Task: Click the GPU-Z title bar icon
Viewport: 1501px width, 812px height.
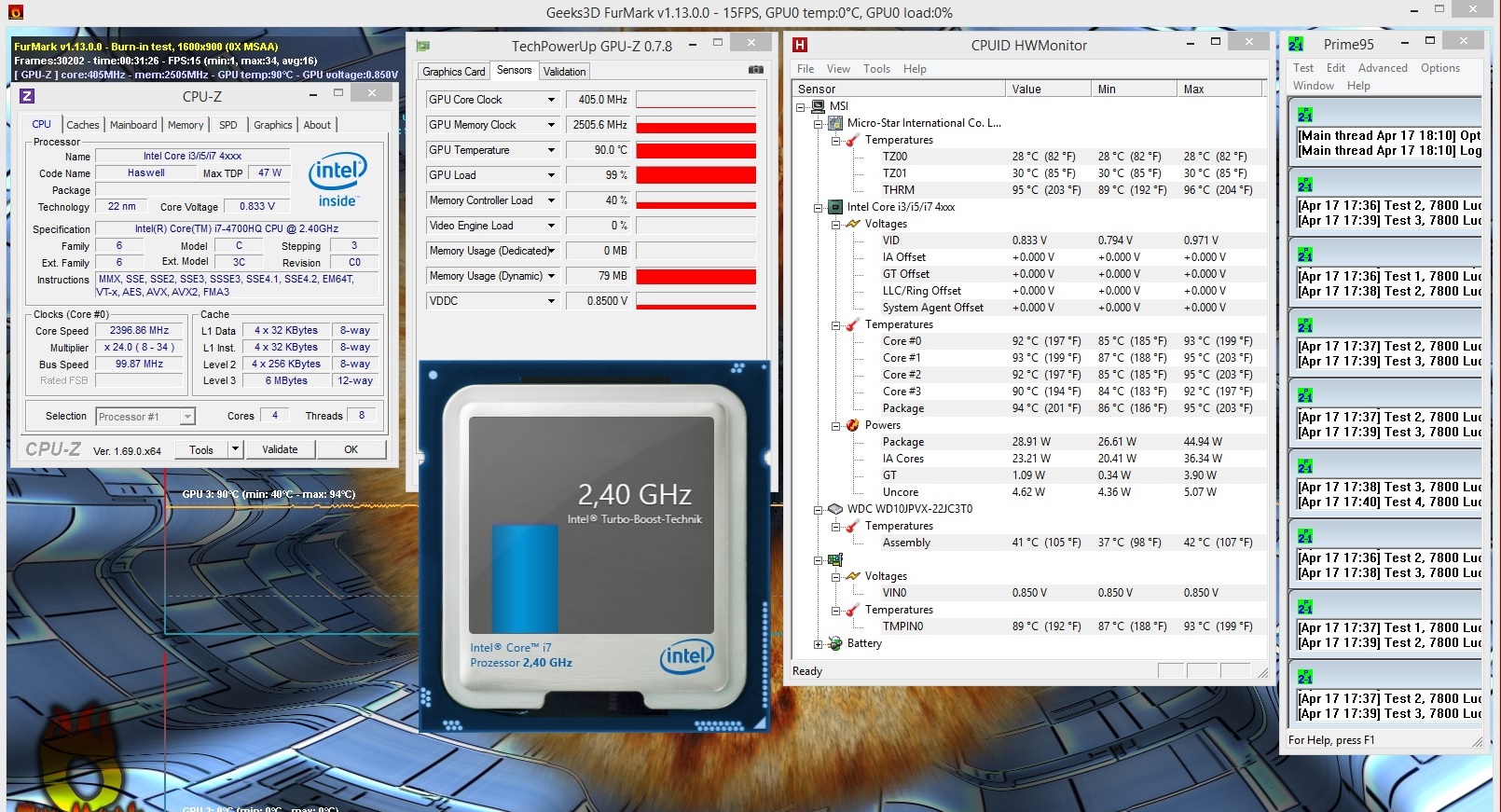Action: 422,46
